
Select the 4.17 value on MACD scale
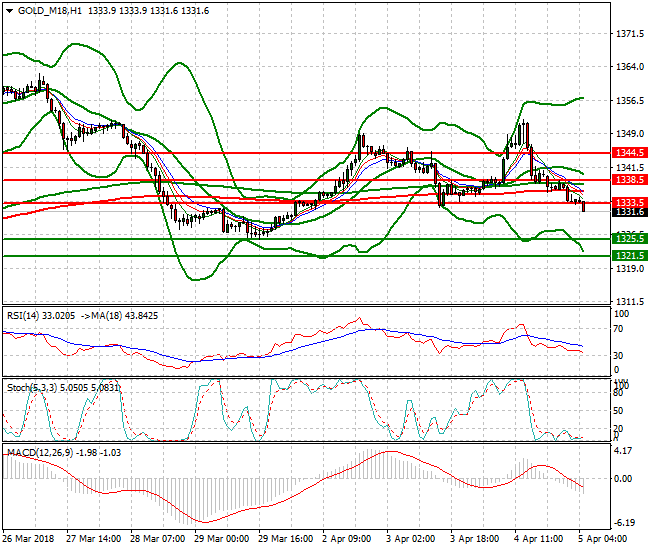(x=622, y=451)
